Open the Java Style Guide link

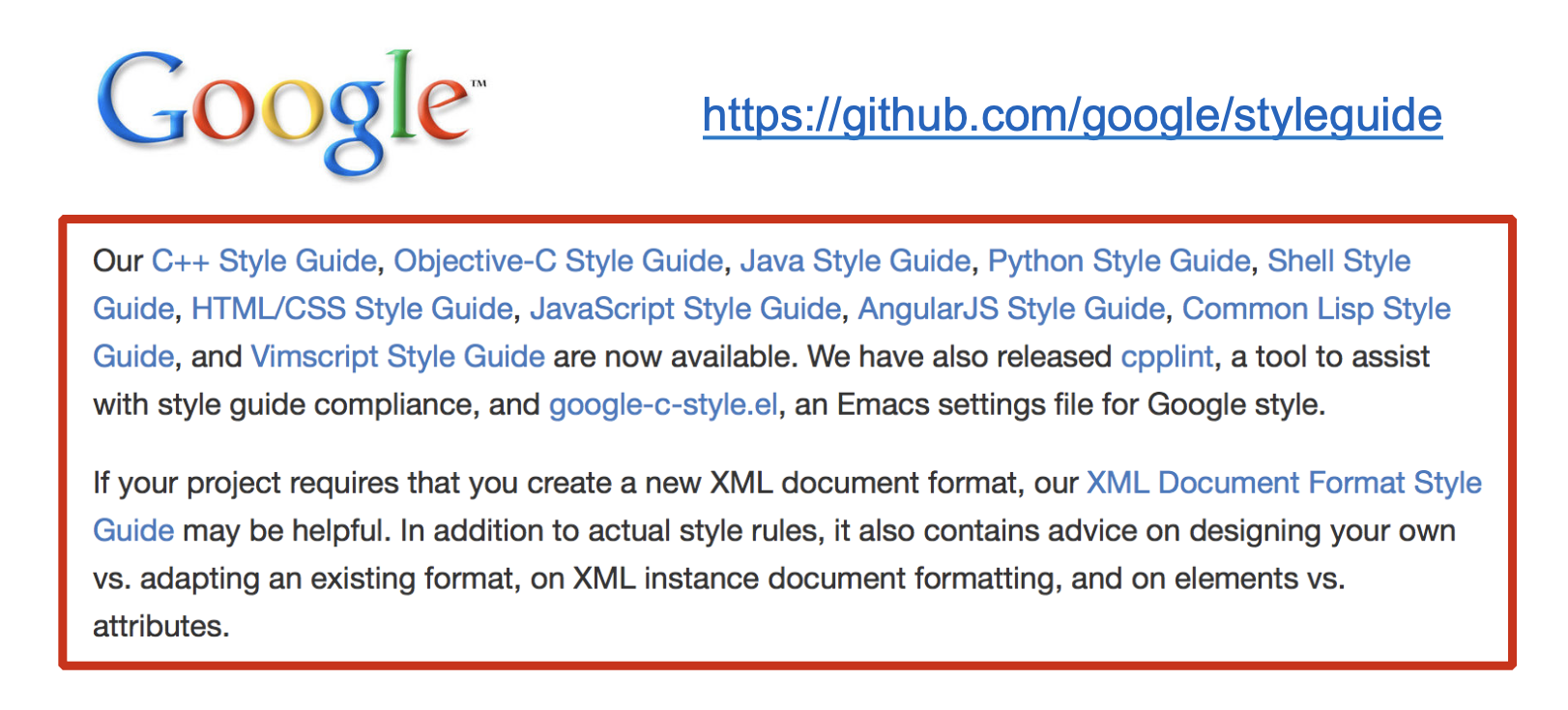(x=856, y=261)
